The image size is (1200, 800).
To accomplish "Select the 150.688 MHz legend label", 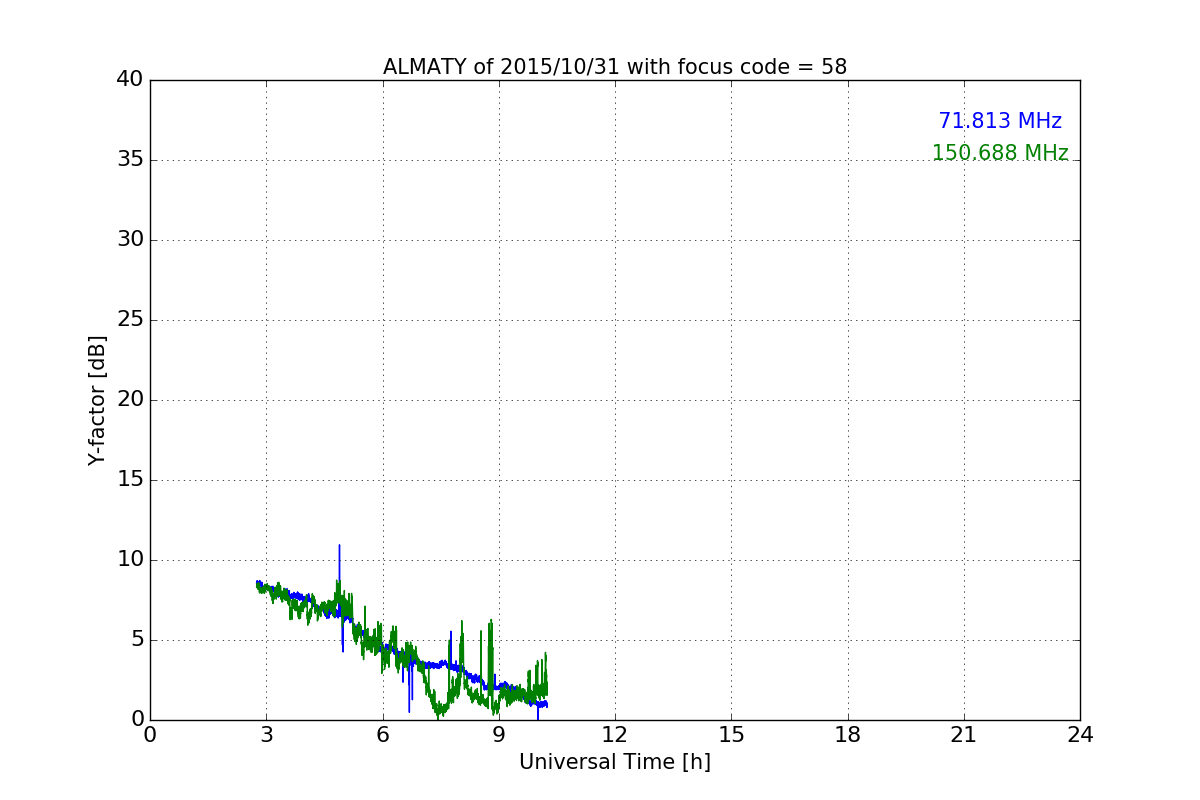I will [x=1000, y=153].
